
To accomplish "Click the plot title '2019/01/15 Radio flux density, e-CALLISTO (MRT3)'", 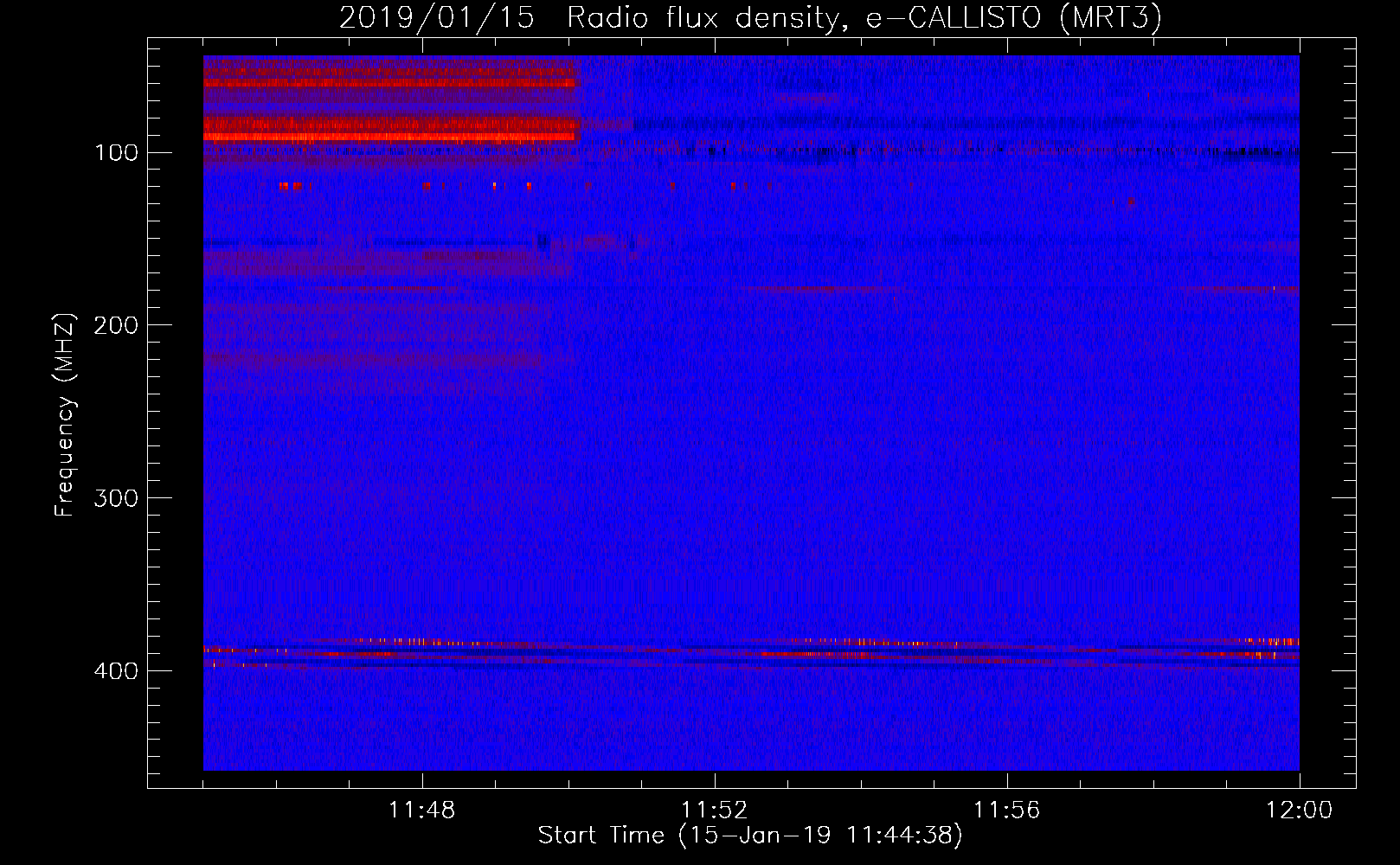I will (750, 18).
